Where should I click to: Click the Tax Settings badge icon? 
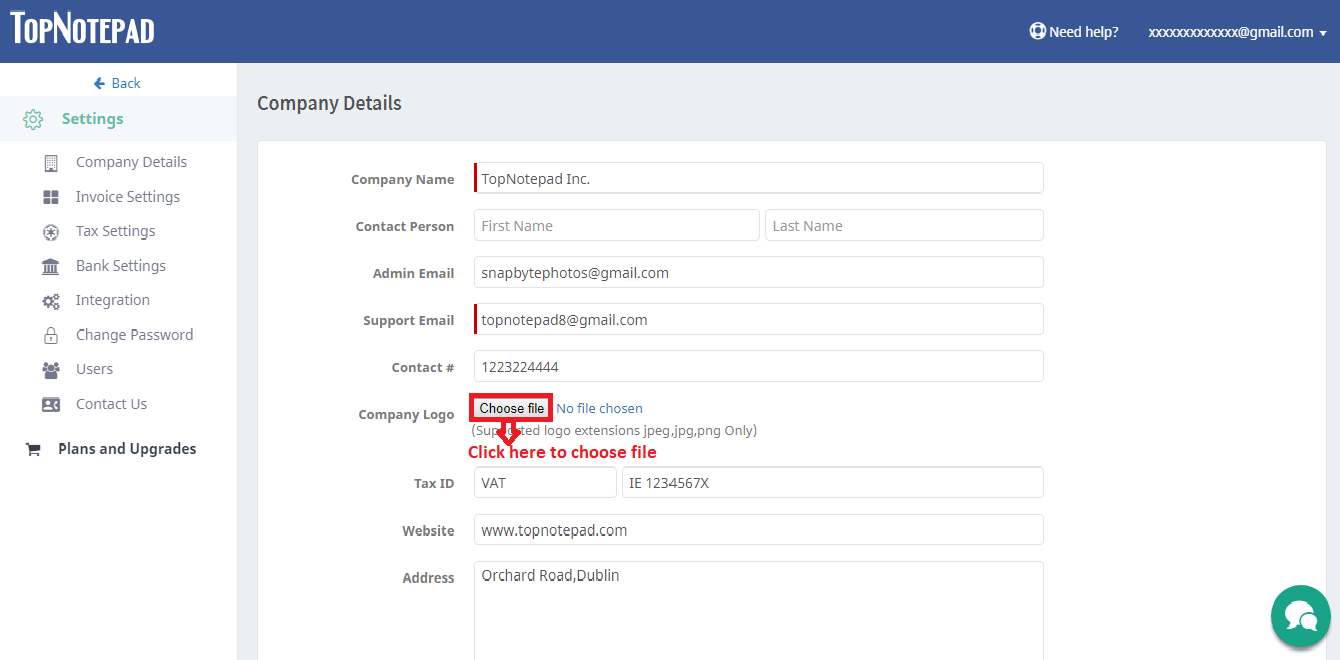point(51,232)
